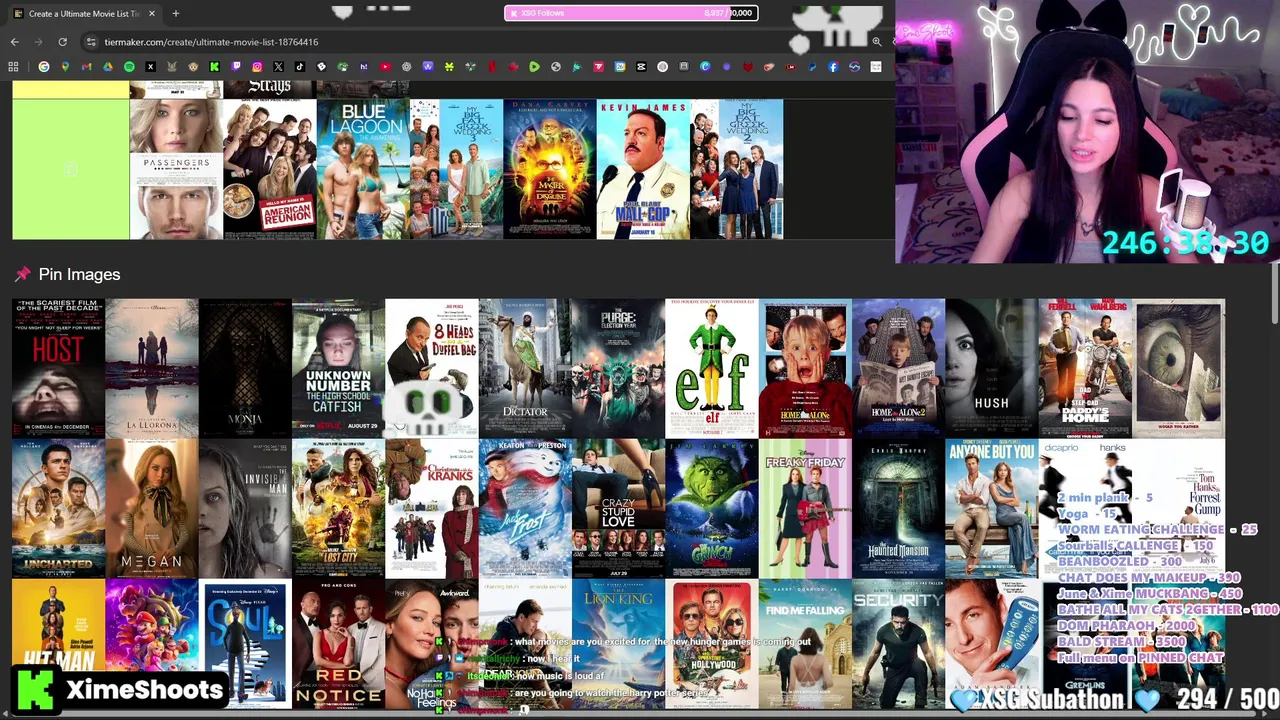Pick the Host horror movie poster

58,368
